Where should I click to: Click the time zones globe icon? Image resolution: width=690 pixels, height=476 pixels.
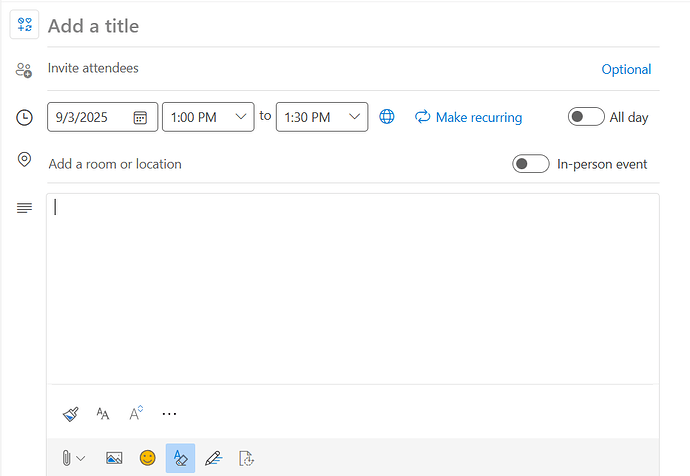pos(387,117)
